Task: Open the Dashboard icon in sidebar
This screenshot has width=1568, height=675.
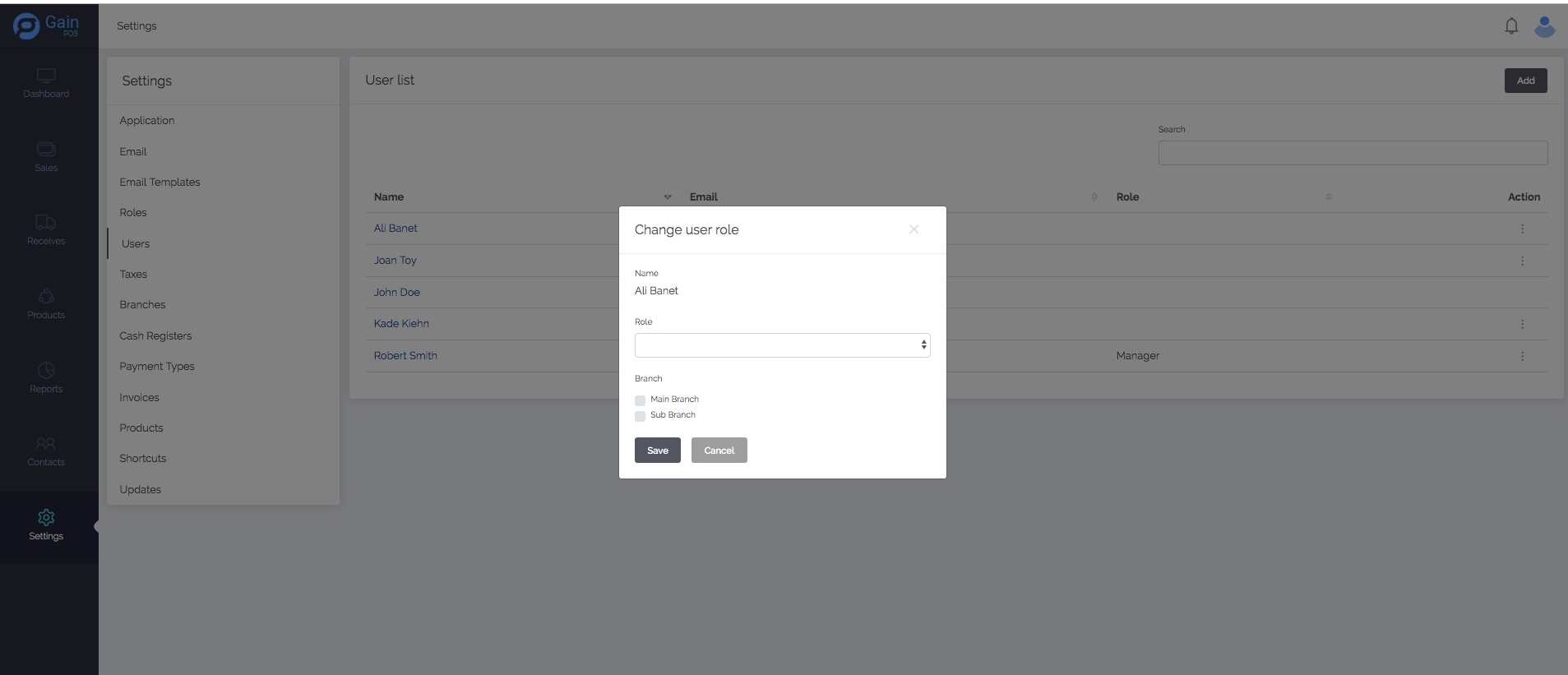Action: (x=46, y=76)
